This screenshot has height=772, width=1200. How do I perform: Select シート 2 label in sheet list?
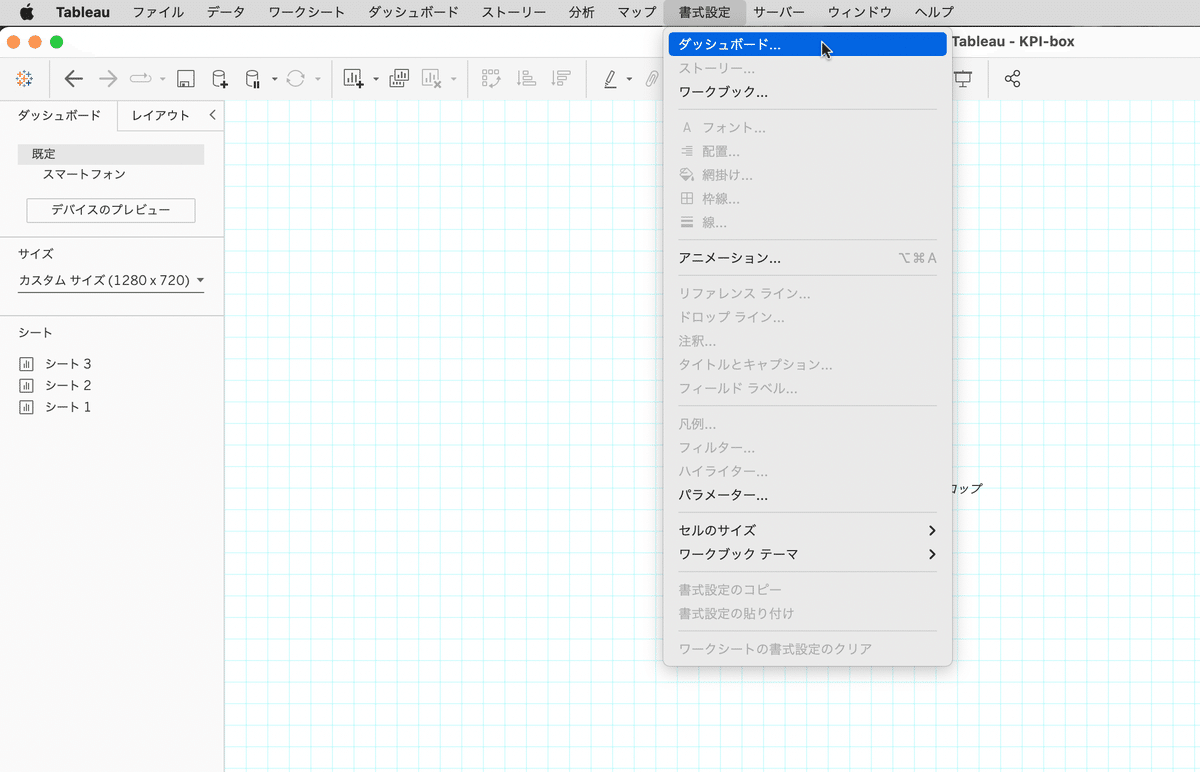[x=68, y=386]
